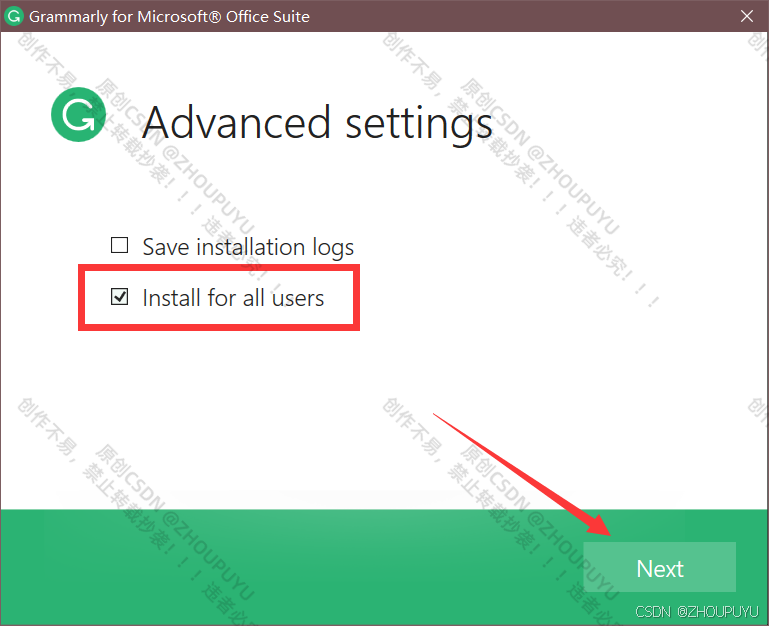The width and height of the screenshot is (769, 626).
Task: Click the Save installation logs label
Action: pos(248,247)
